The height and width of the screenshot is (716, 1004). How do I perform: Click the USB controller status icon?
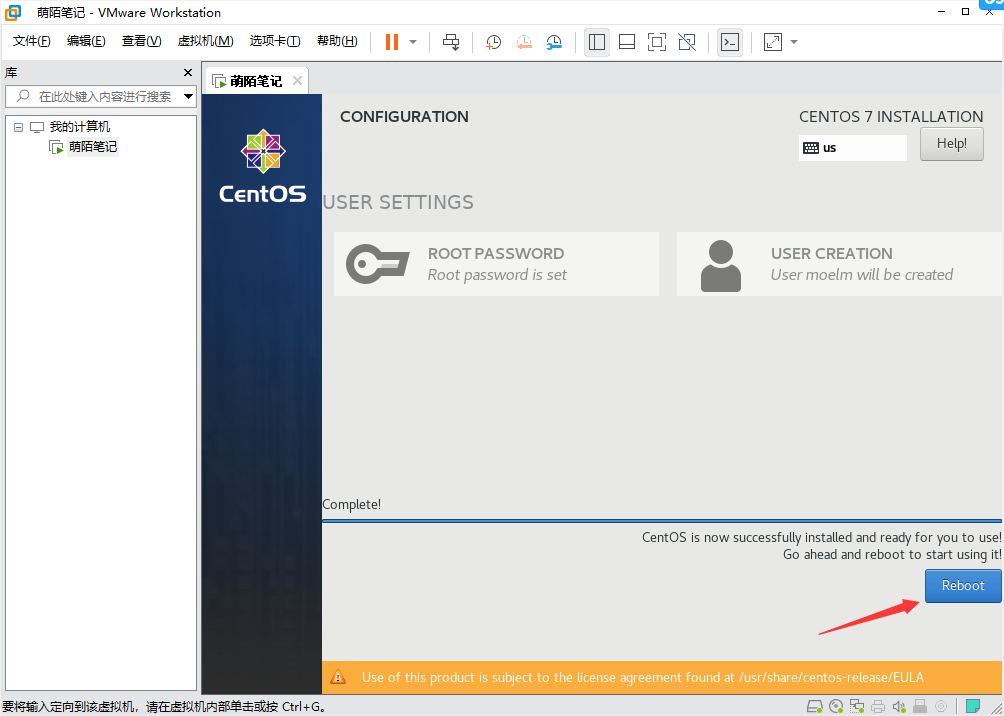coord(919,707)
